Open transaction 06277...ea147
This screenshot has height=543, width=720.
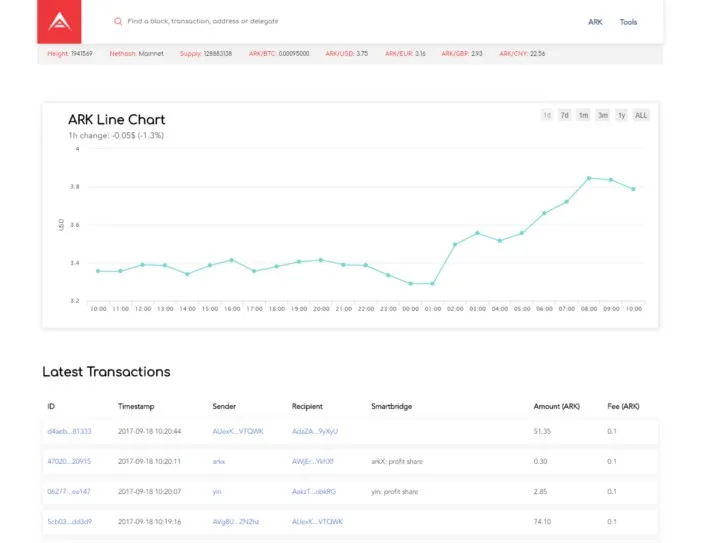69,492
